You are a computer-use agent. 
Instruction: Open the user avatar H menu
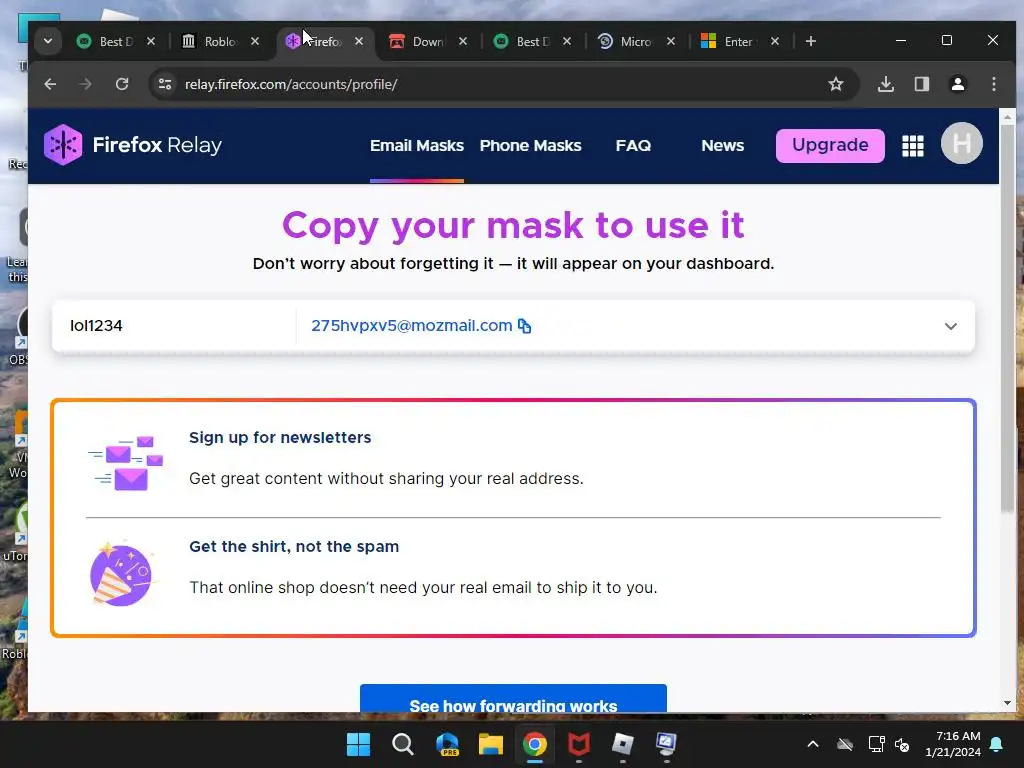pos(961,144)
